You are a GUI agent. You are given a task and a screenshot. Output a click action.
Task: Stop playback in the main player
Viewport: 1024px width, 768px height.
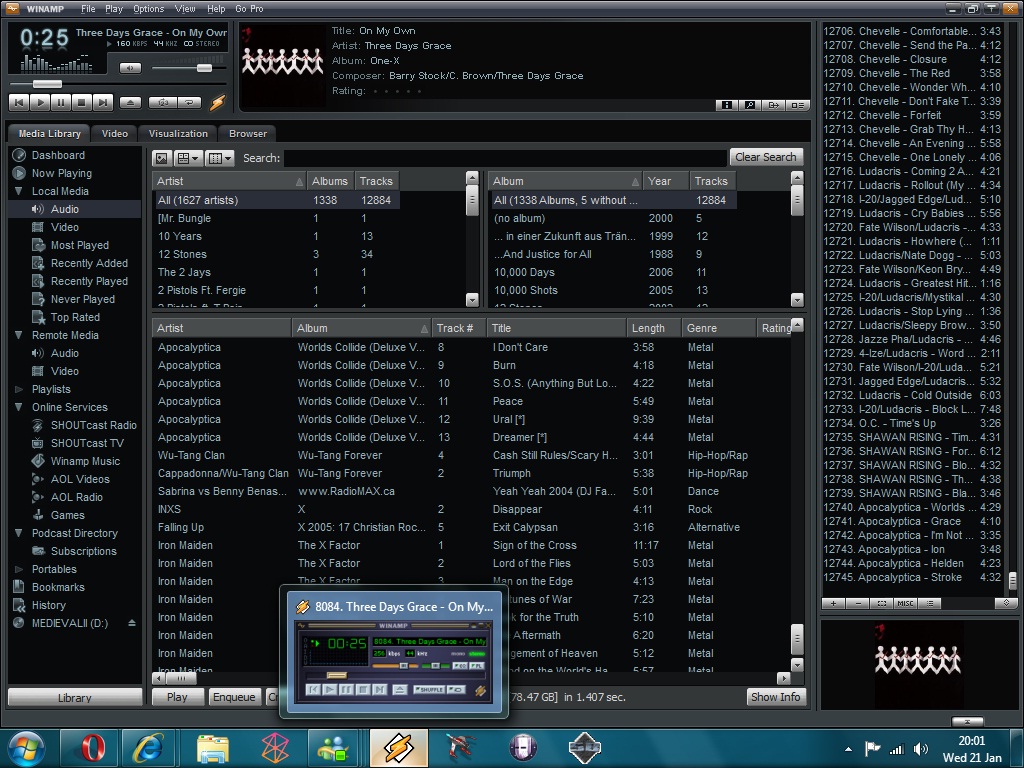pyautogui.click(x=82, y=103)
